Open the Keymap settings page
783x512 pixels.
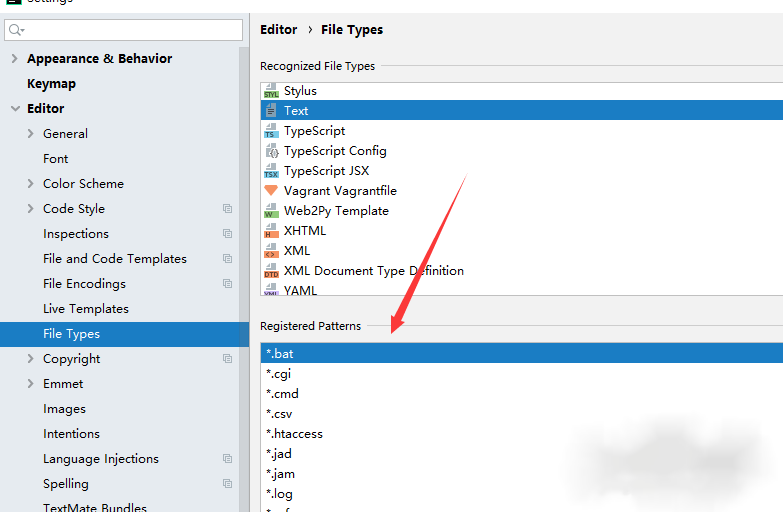pos(51,84)
